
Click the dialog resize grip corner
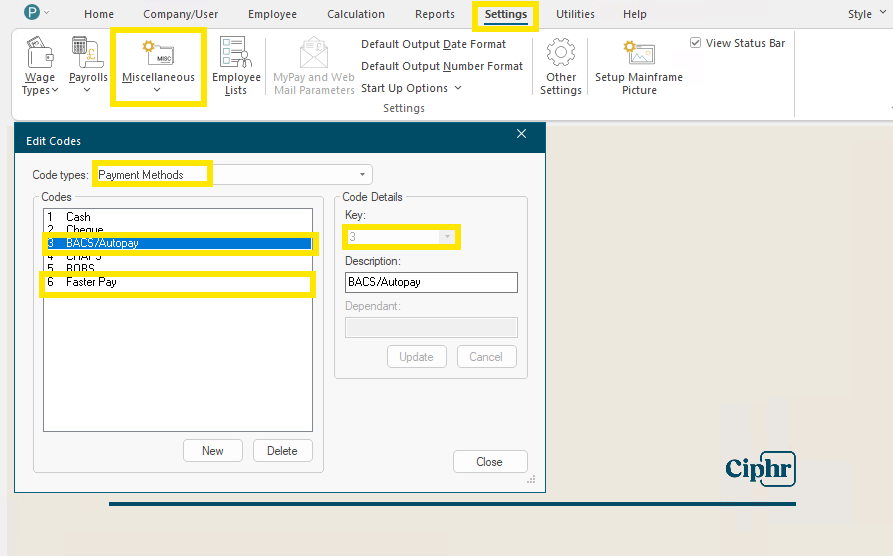pos(531,479)
